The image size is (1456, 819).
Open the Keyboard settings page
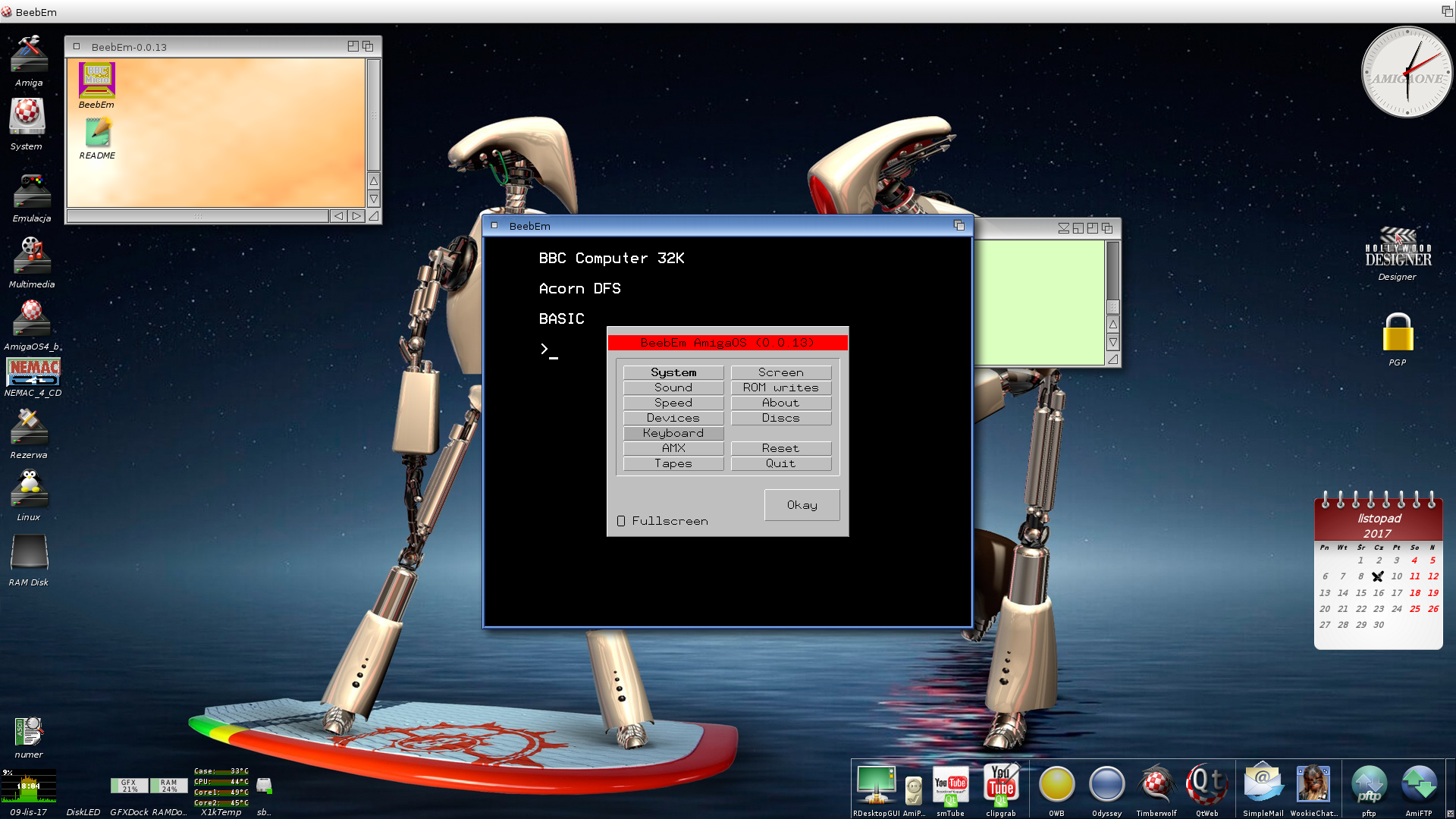pos(673,433)
